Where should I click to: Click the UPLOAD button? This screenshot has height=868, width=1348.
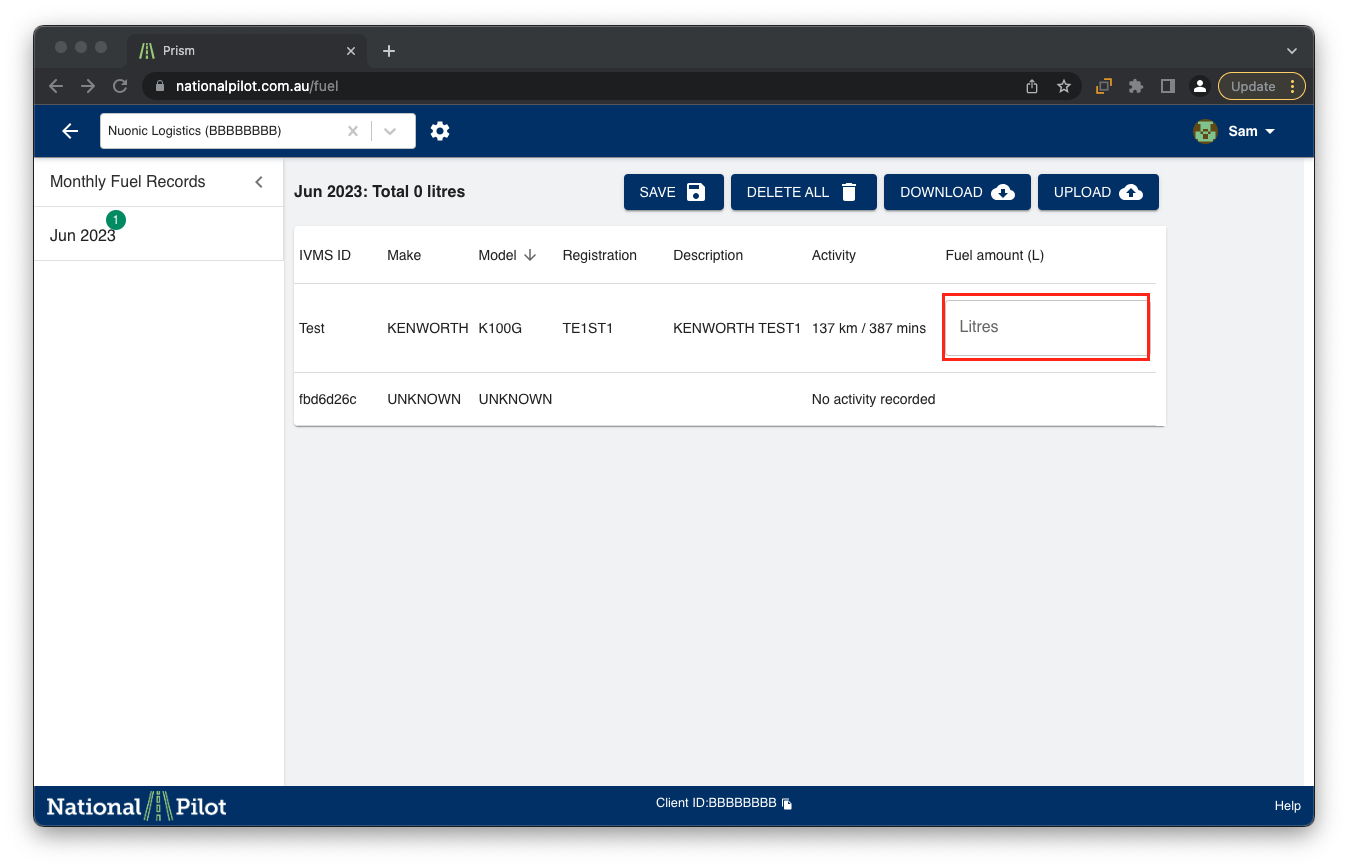1097,192
